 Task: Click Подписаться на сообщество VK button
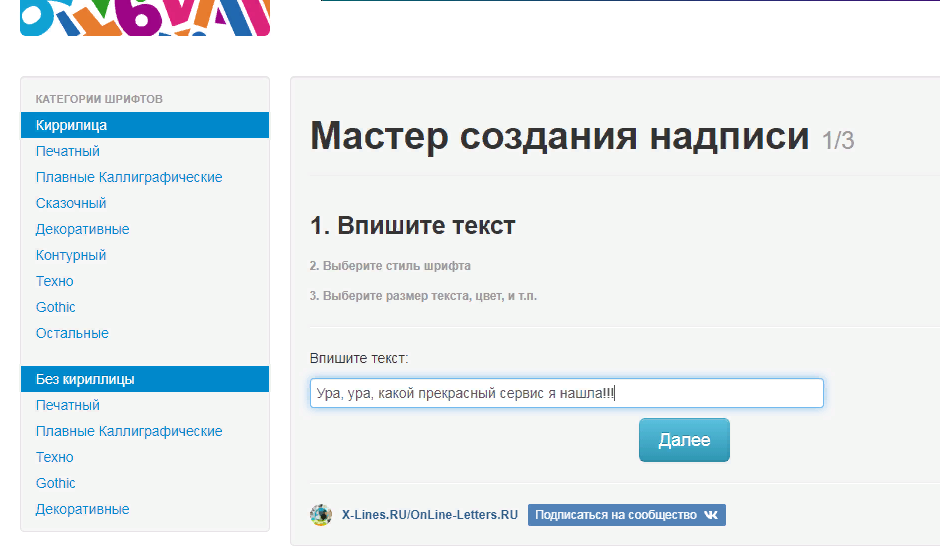[626, 515]
